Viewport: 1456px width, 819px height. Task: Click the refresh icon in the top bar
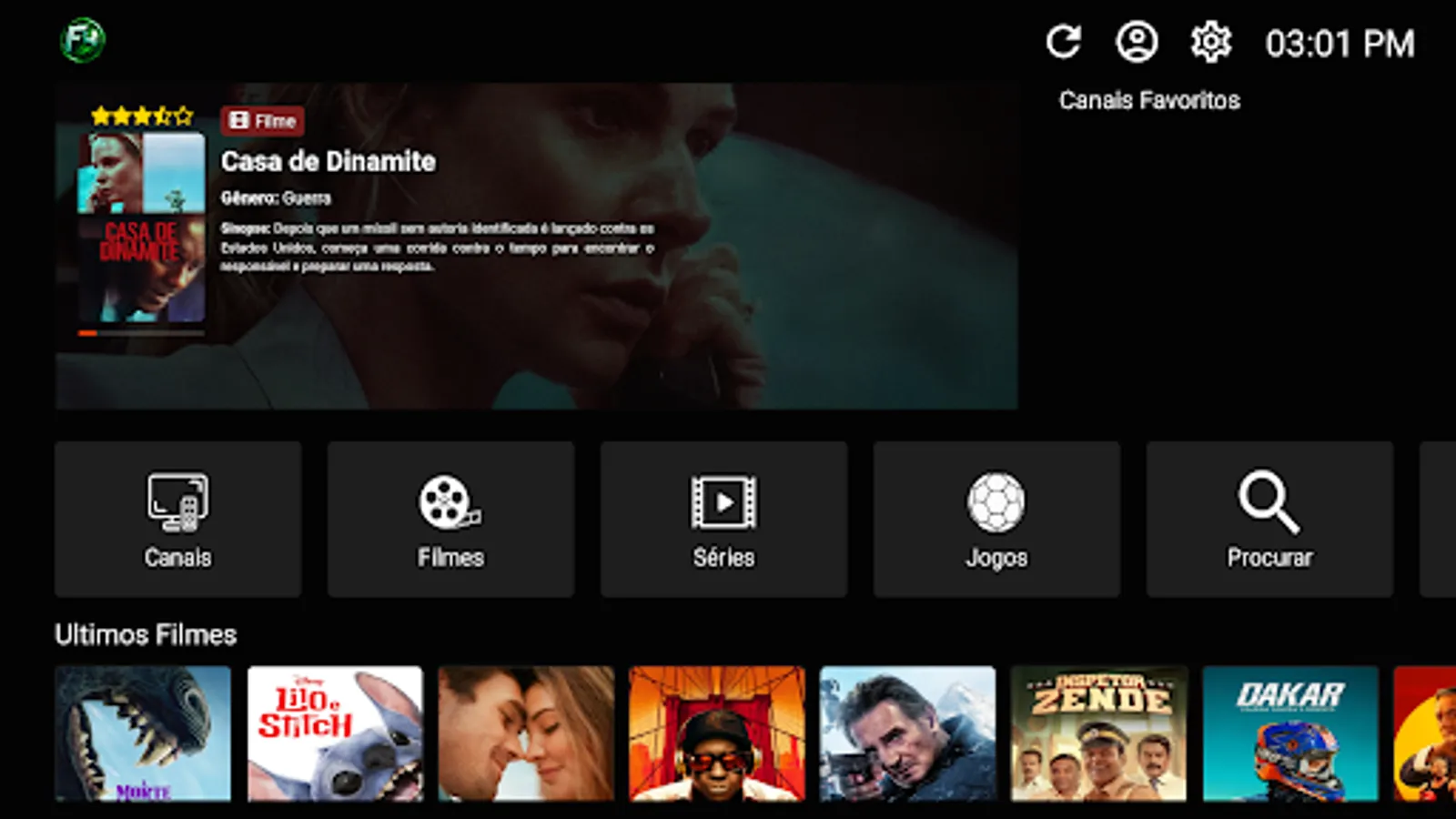(1064, 41)
